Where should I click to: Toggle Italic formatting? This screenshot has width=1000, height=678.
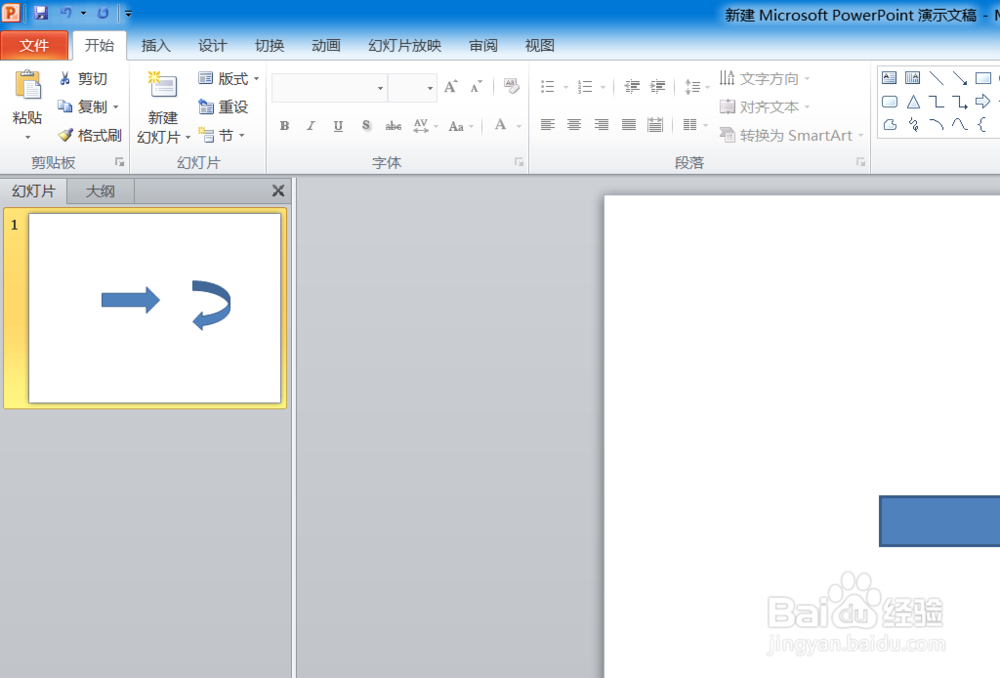coord(311,126)
